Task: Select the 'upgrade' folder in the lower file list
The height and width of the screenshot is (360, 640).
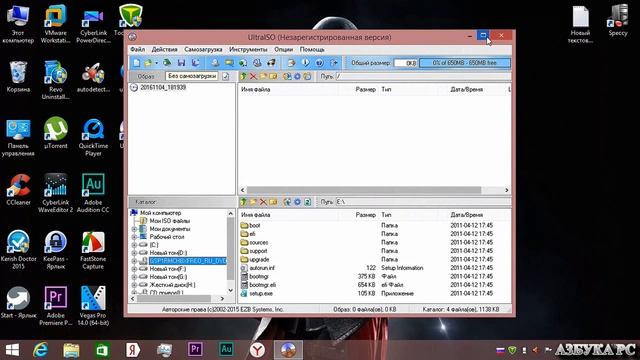Action: point(259,260)
